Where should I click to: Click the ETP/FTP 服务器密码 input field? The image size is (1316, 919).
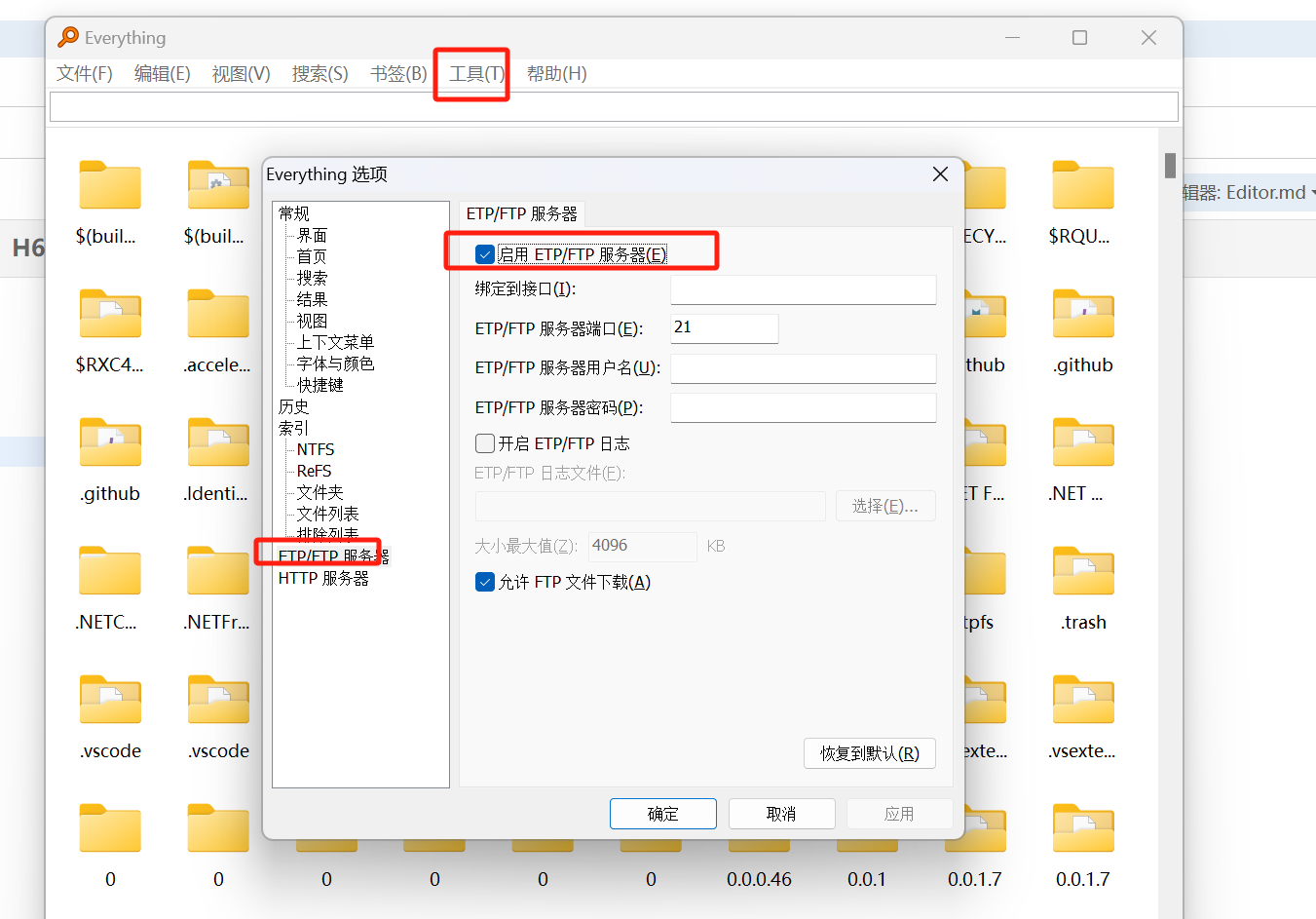(x=804, y=407)
